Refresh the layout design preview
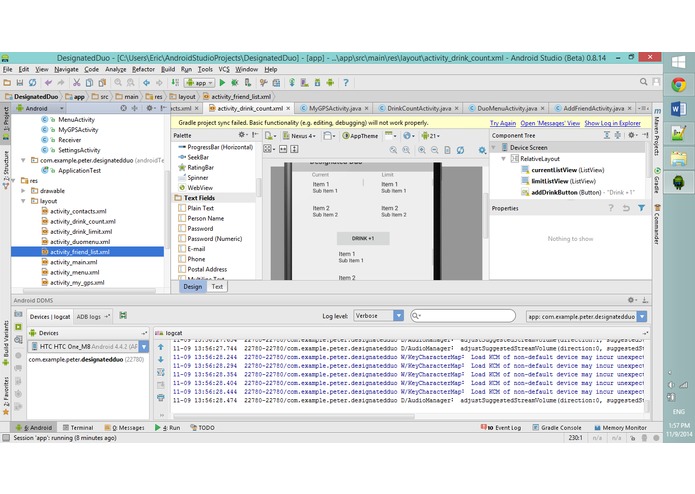Screen dimensions: 695x494 (461, 150)
